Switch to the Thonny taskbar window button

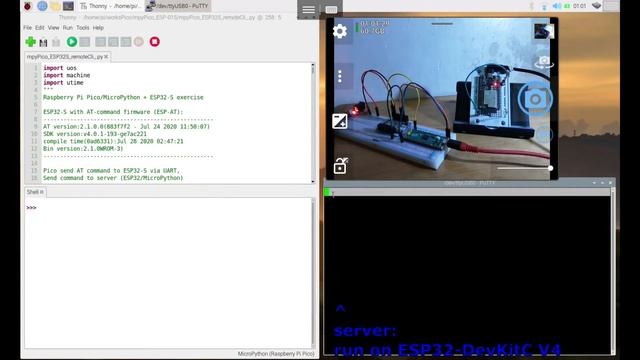pos(111,6)
